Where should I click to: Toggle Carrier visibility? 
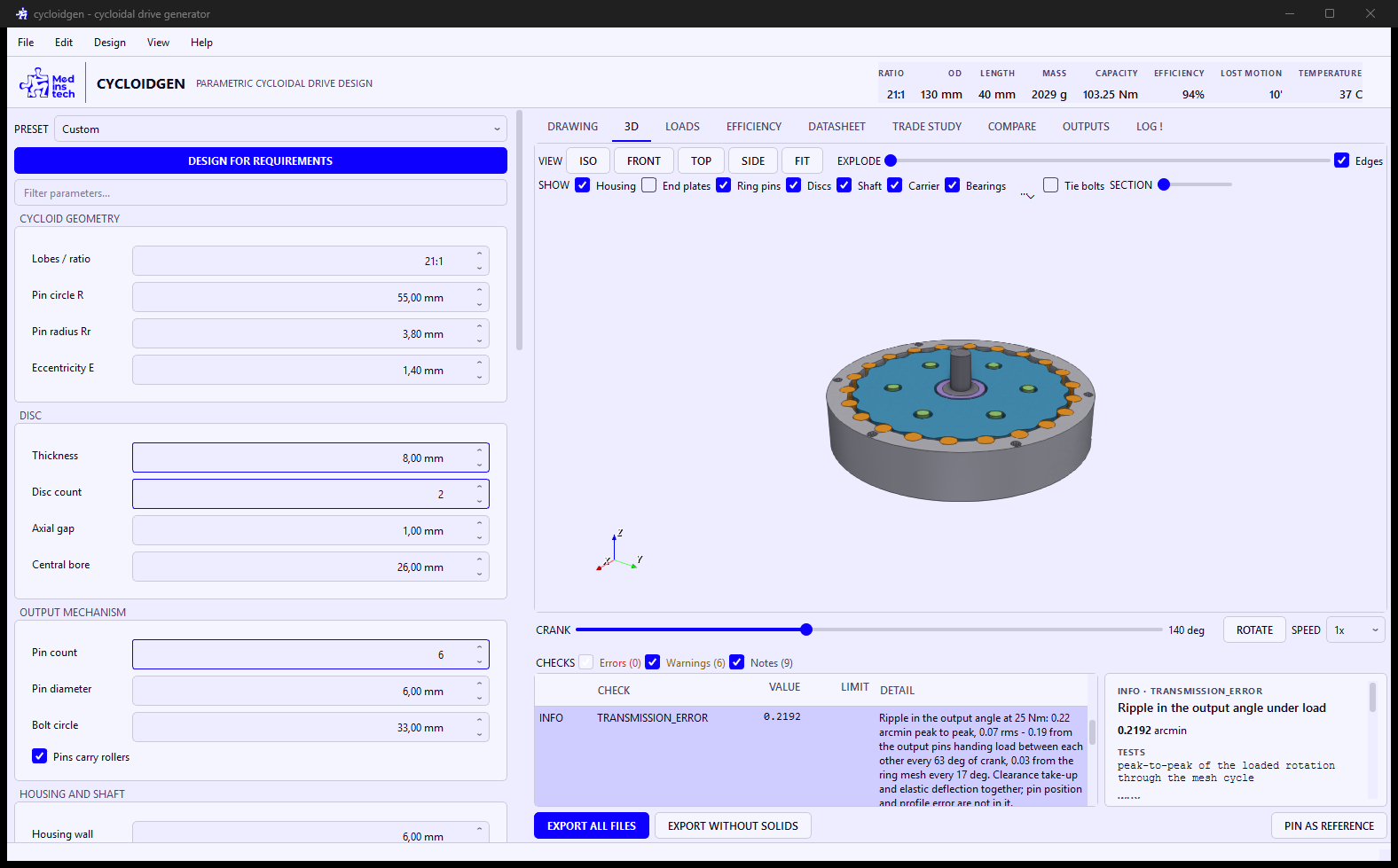[x=895, y=185]
